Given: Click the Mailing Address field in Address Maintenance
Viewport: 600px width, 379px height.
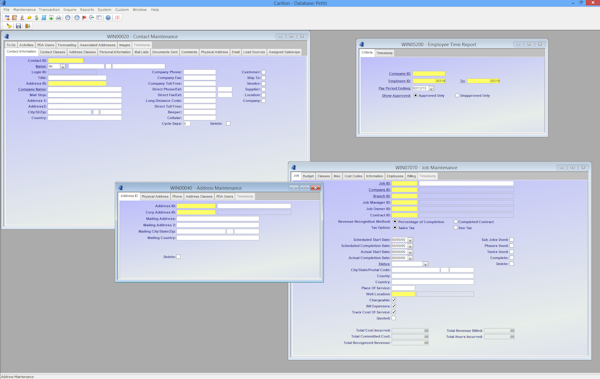Looking at the screenshot, I should [218, 219].
